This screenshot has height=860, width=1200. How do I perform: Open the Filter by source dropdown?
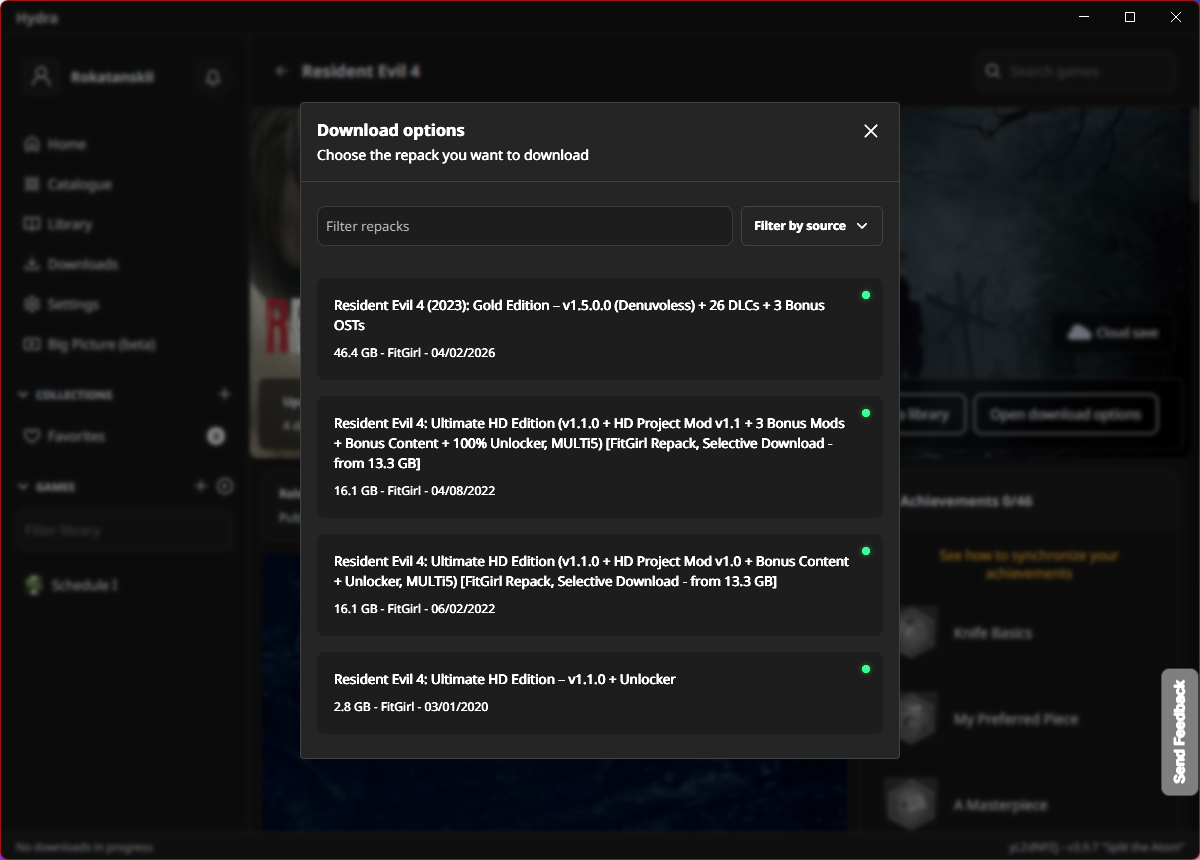[812, 226]
